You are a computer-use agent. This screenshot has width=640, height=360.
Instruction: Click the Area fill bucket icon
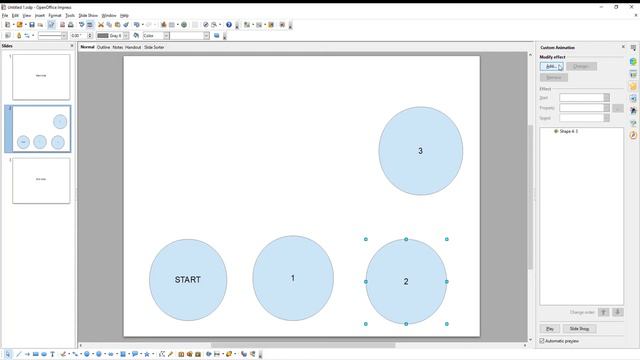136,36
